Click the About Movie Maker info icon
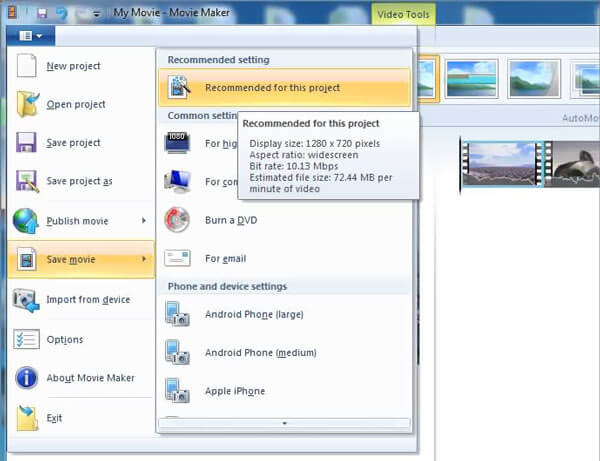 [x=26, y=378]
